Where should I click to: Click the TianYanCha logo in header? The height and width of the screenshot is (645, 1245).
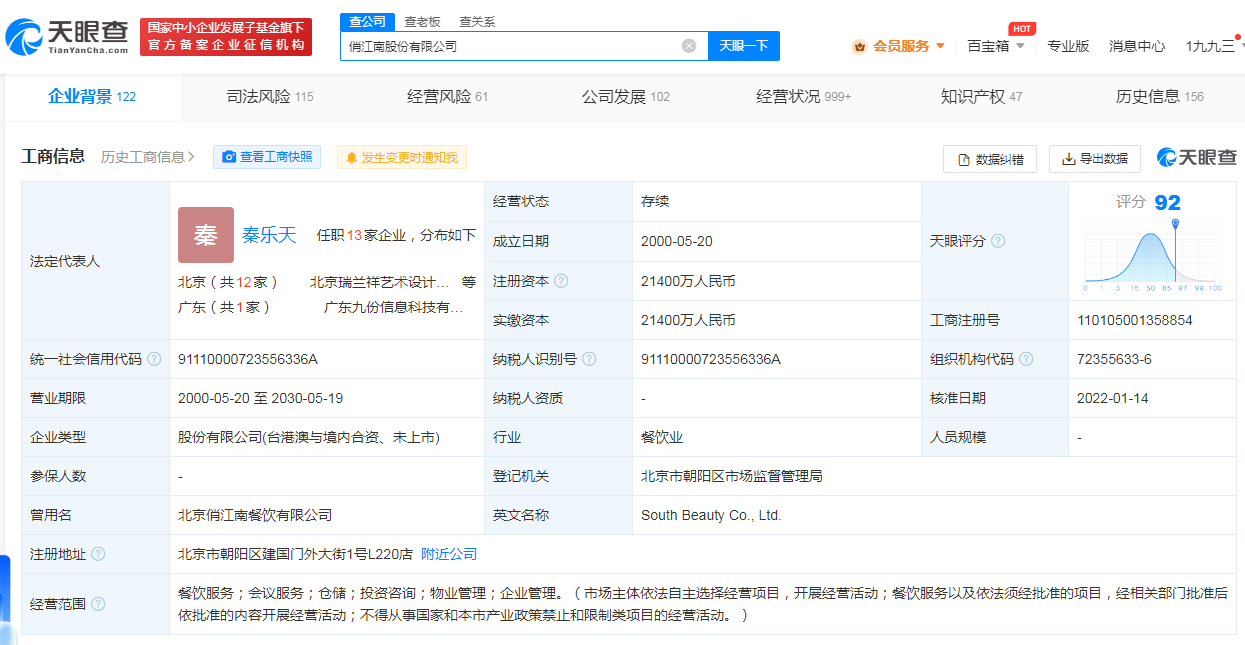pyautogui.click(x=68, y=37)
